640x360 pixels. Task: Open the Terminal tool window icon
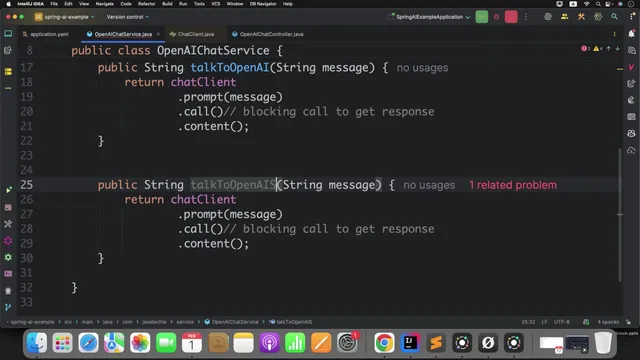coord(8,273)
